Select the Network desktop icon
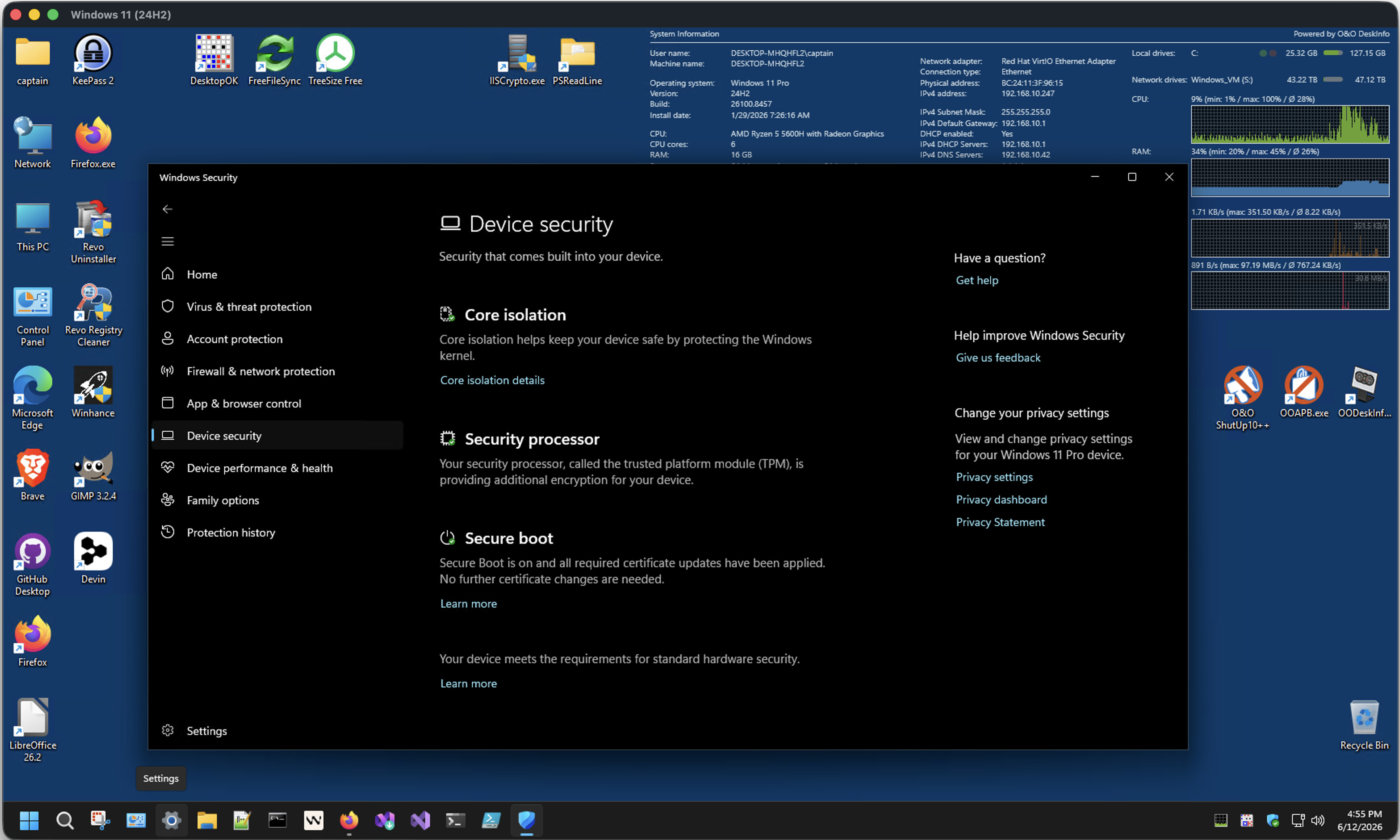1400x840 pixels. click(32, 144)
